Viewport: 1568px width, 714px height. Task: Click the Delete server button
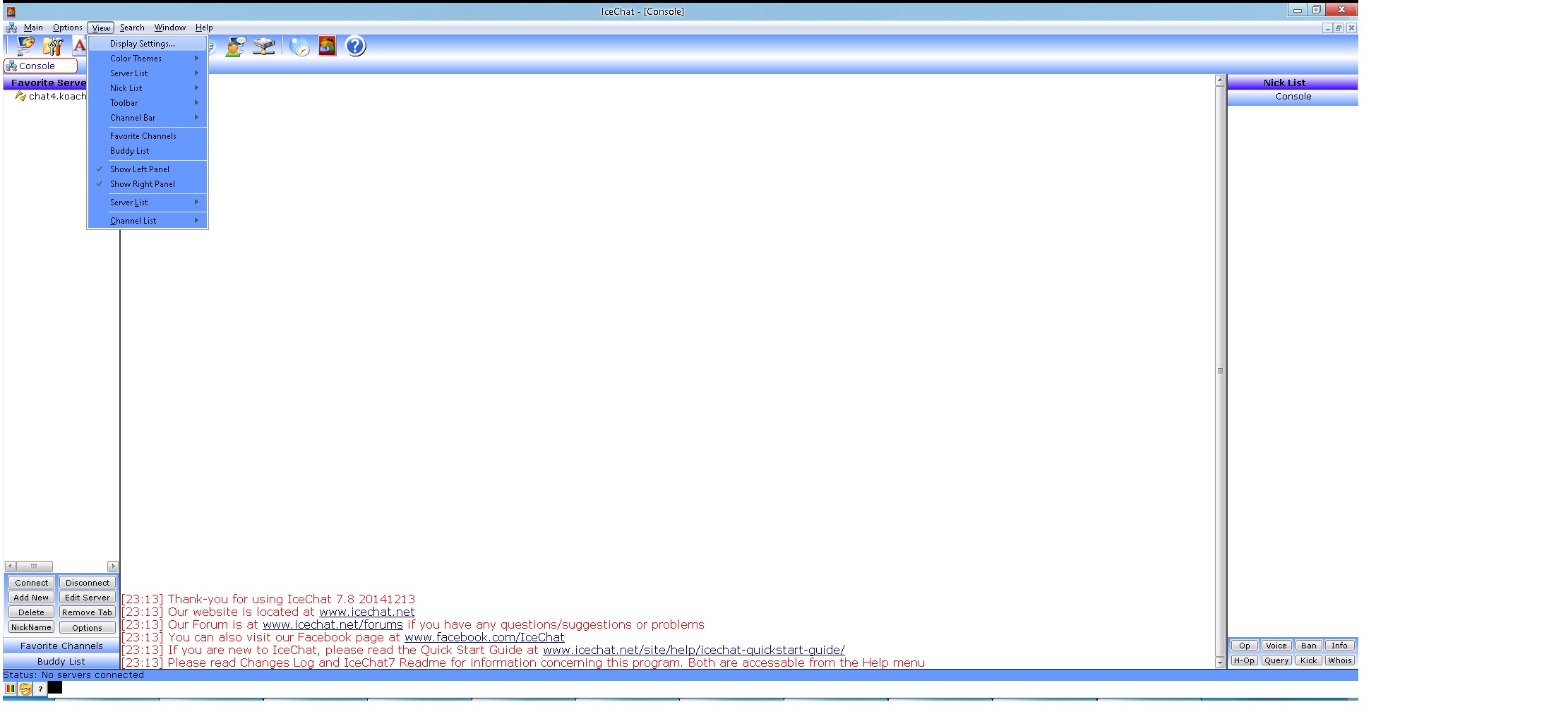[x=31, y=612]
